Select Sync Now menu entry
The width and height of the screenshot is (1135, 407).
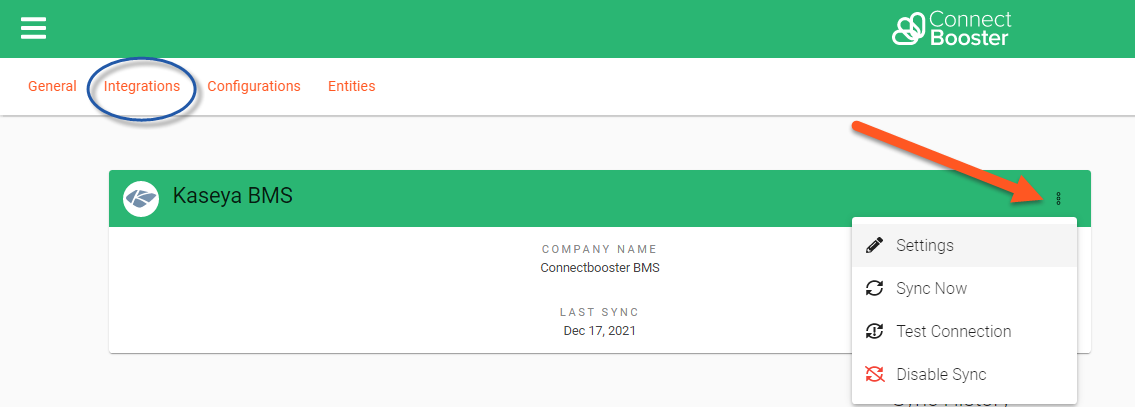pos(931,288)
